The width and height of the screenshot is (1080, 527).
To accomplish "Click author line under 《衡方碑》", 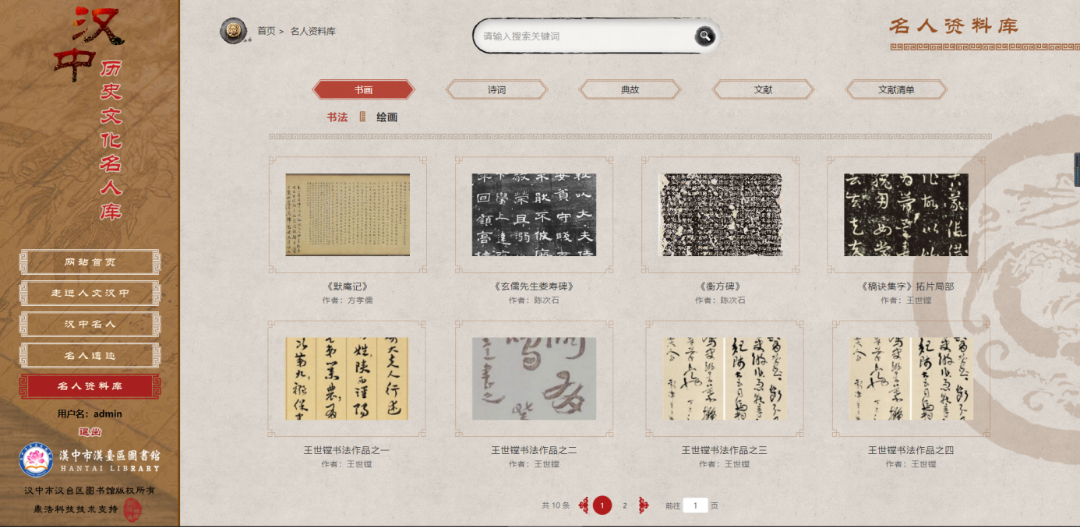I will [720, 300].
